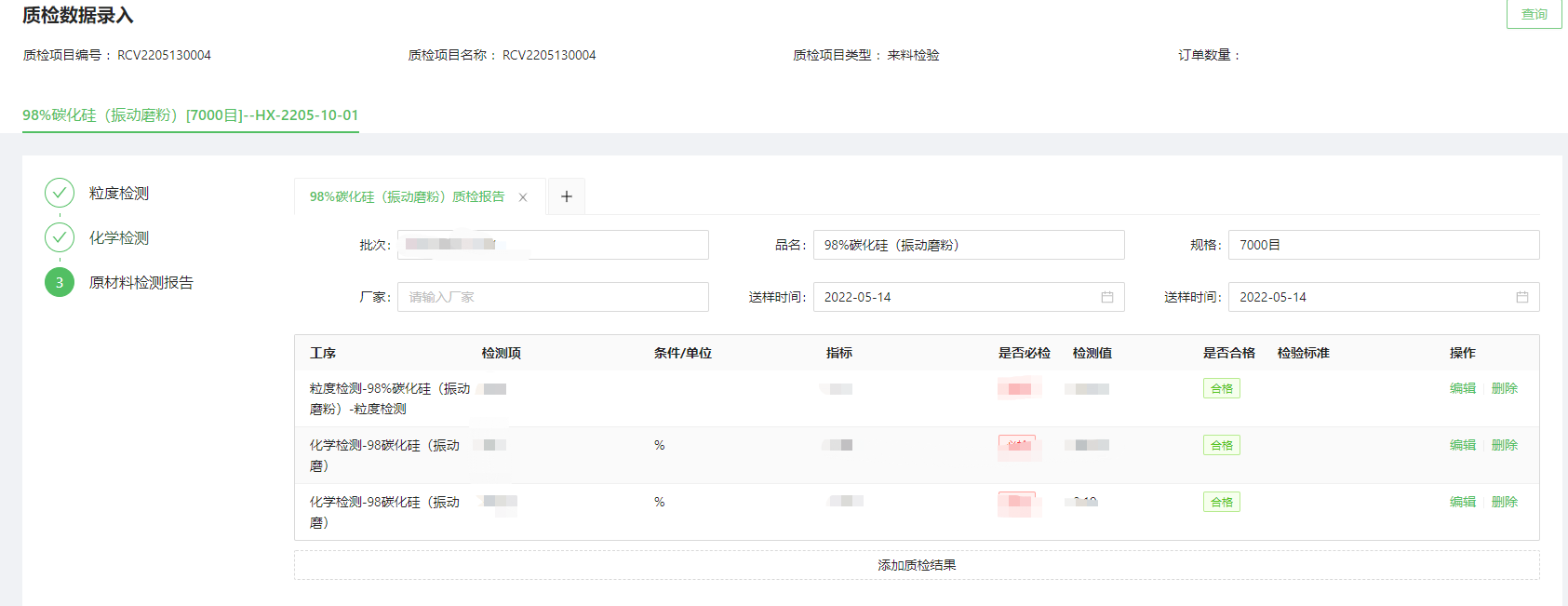Click the 合格 tag in first row

tap(1221, 388)
